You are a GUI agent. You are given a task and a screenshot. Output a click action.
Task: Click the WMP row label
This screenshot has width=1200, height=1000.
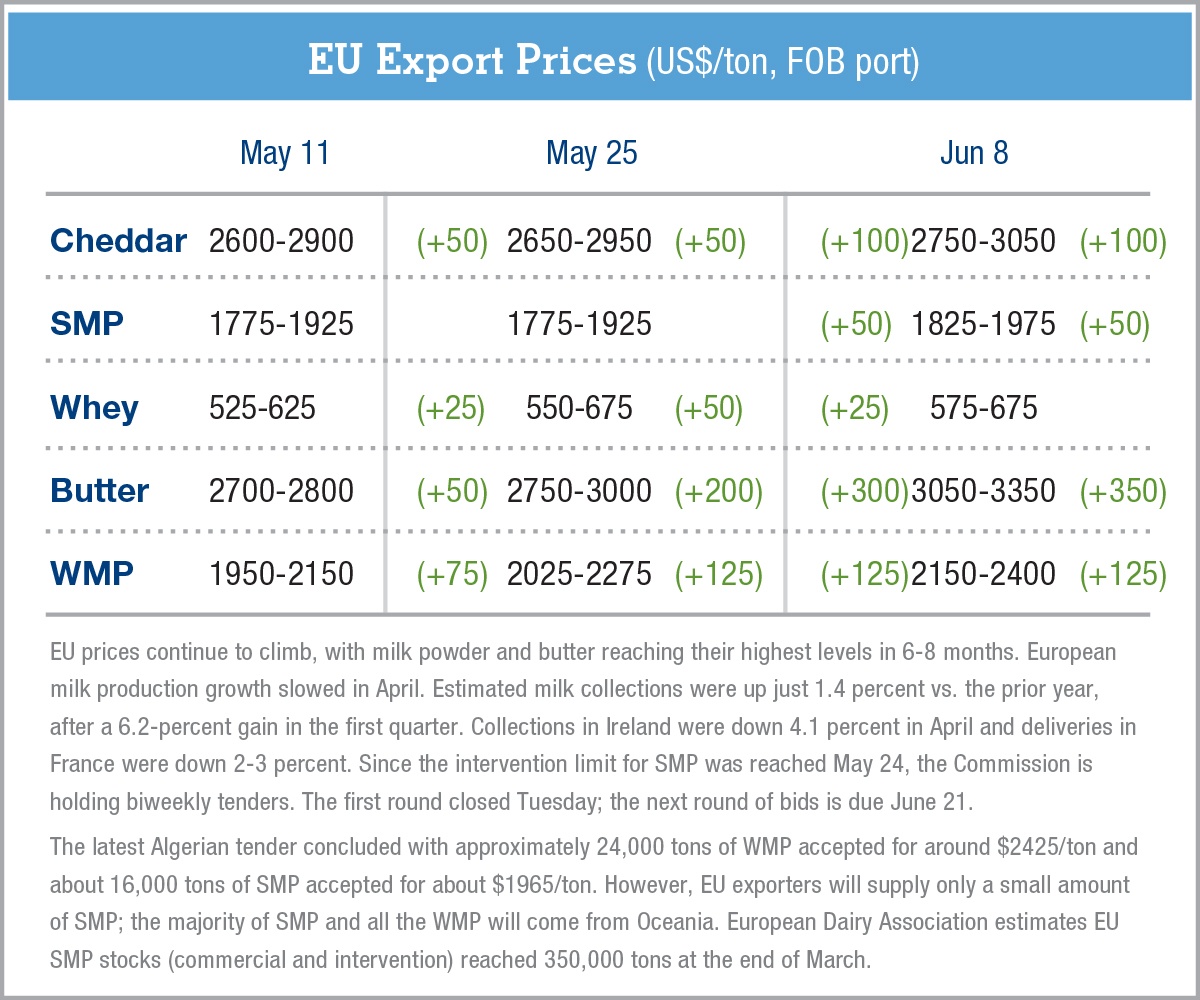91,573
